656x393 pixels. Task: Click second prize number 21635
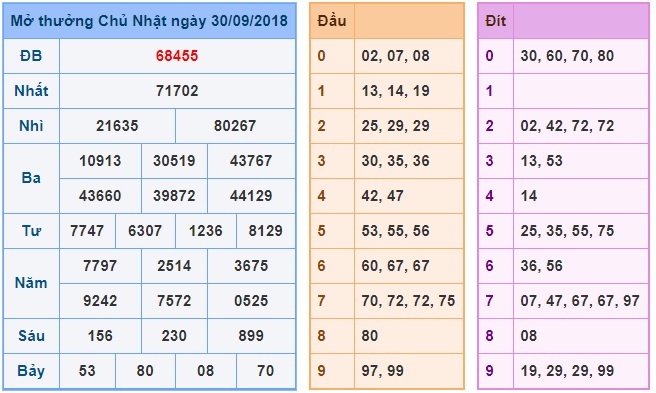coord(117,126)
